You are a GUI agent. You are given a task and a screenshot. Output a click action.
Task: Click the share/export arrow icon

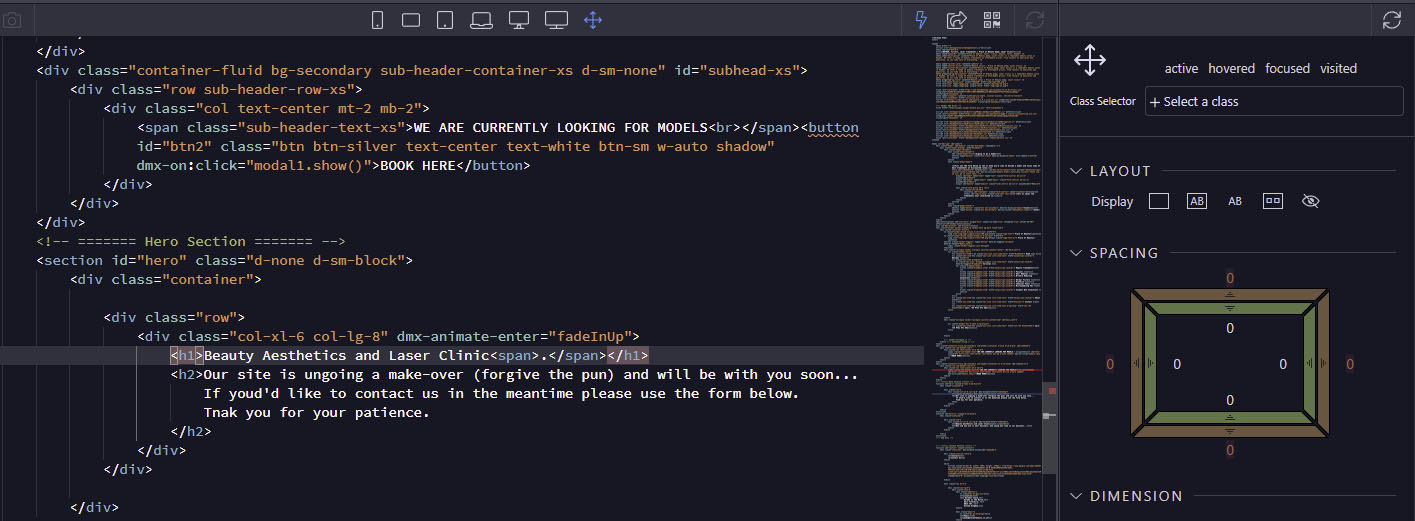pos(957,20)
